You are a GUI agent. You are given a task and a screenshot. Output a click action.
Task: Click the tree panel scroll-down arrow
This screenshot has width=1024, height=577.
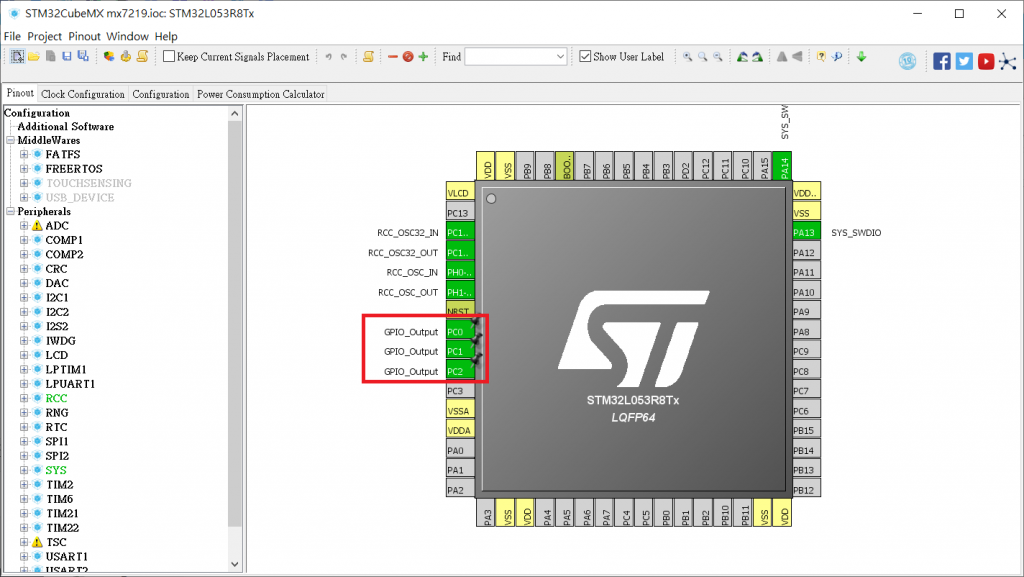(235, 565)
